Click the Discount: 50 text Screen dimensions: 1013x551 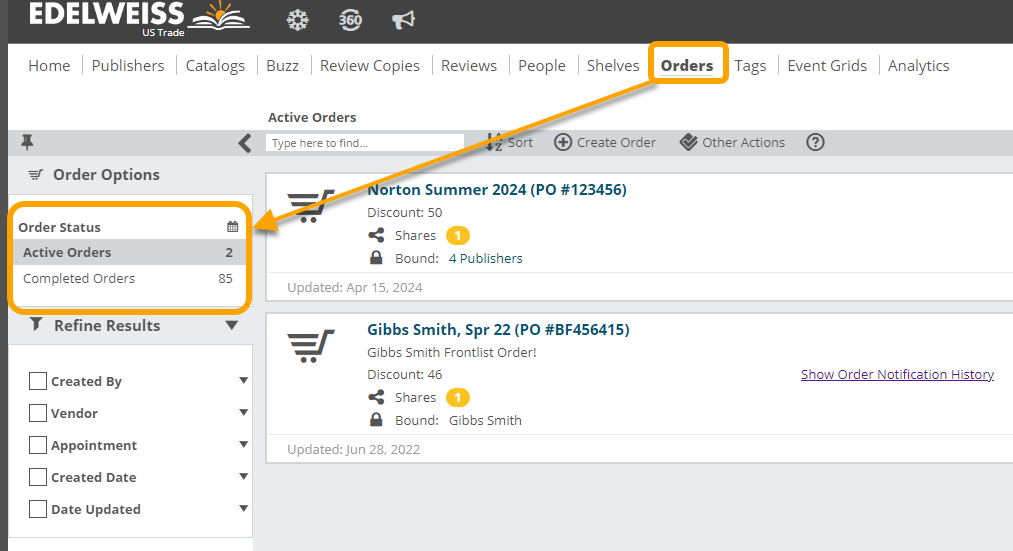tap(404, 213)
